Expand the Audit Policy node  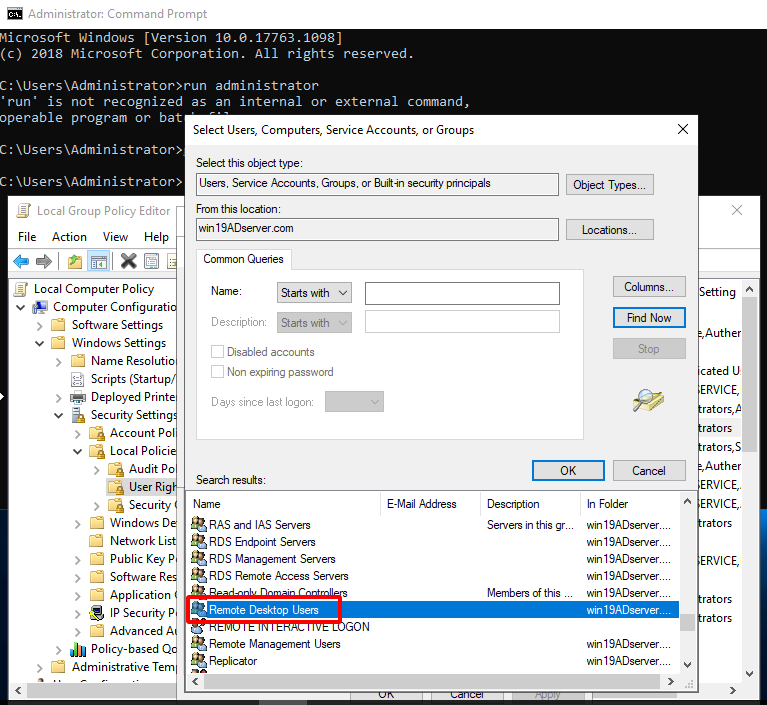coord(96,470)
